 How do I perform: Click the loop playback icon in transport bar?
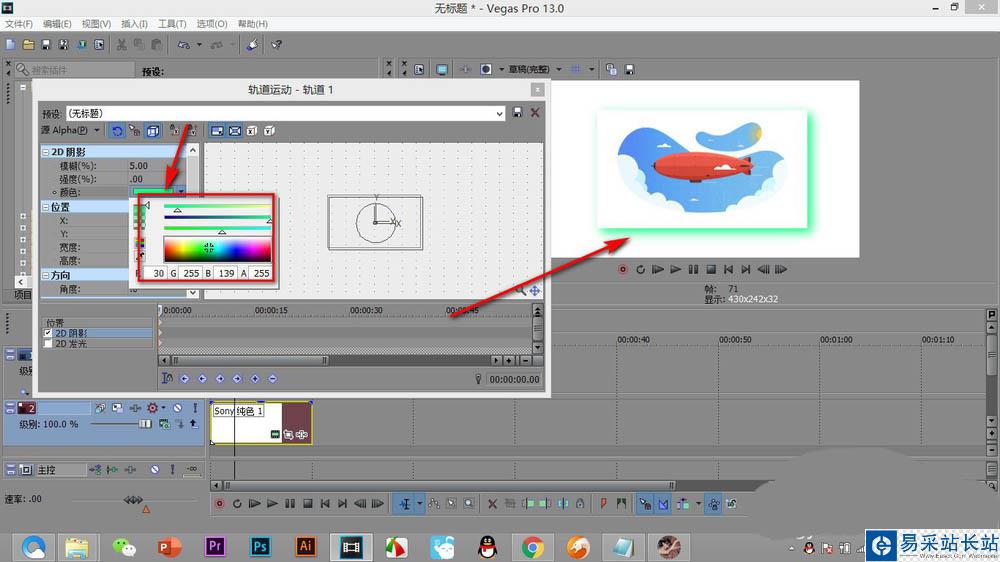click(x=237, y=503)
